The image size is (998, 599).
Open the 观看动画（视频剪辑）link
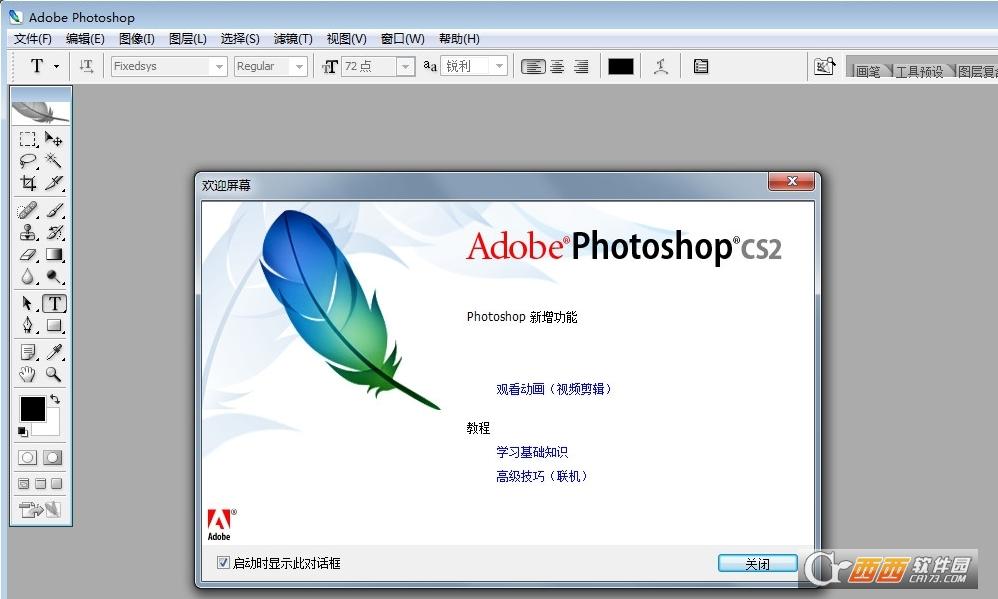[x=554, y=389]
